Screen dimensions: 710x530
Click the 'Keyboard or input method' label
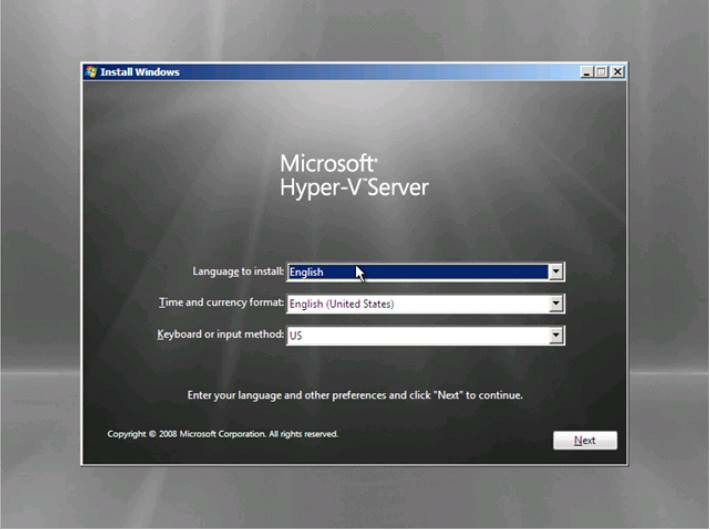tap(221, 334)
